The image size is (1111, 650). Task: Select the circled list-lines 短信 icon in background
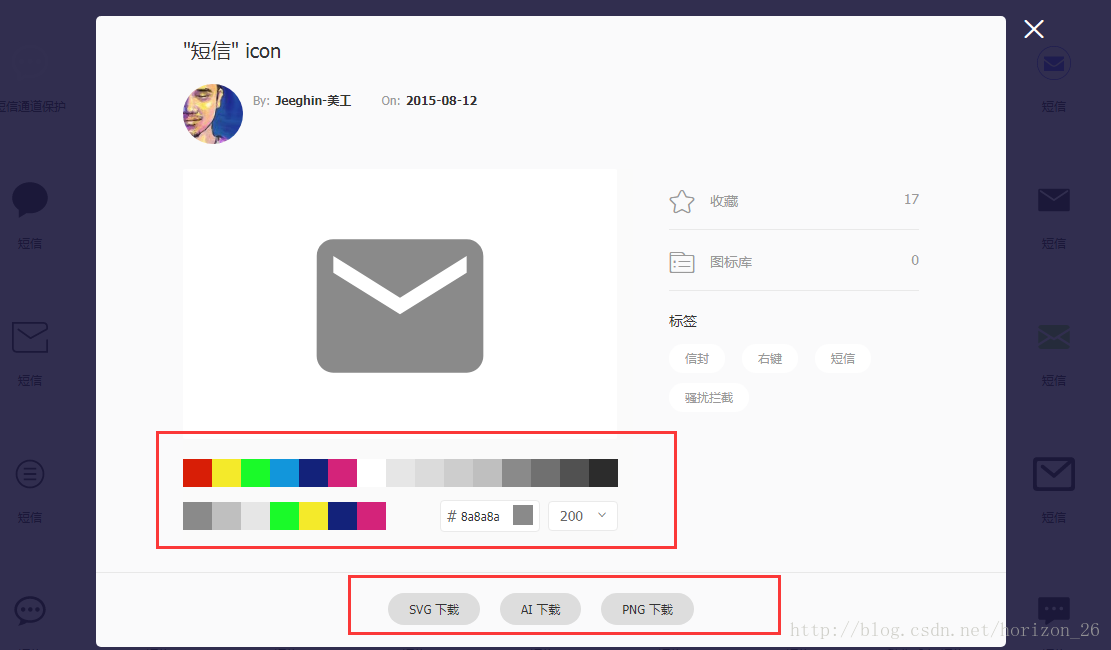point(30,474)
